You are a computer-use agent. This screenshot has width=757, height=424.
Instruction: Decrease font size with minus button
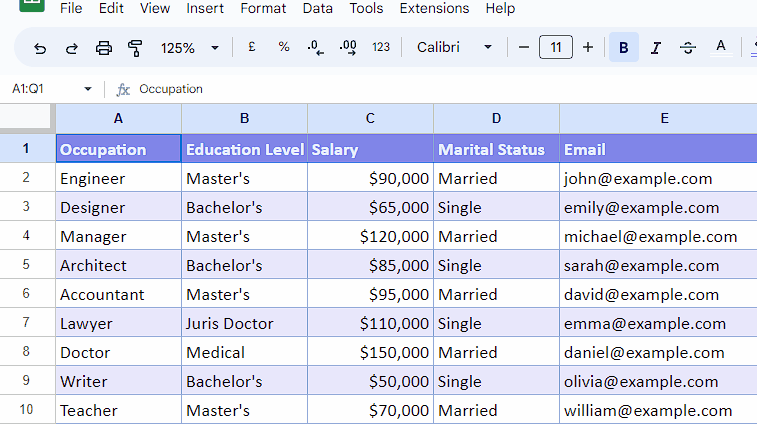tap(524, 47)
